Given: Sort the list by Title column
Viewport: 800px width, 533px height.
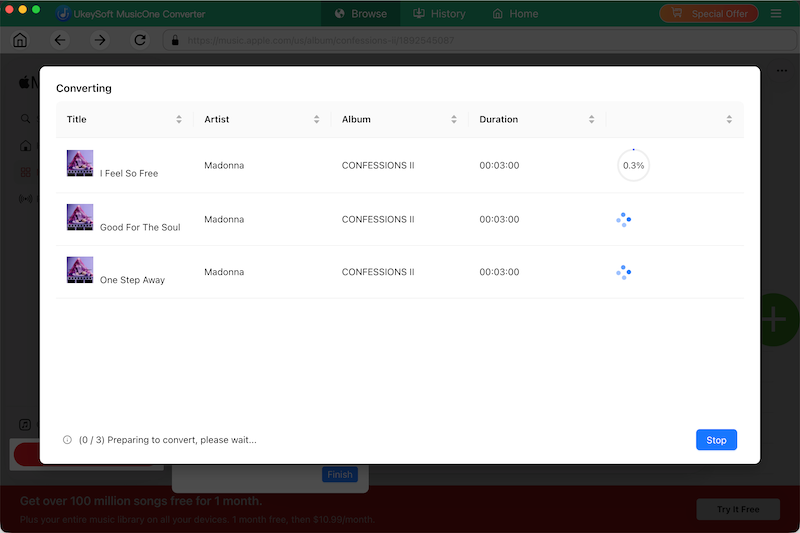Looking at the screenshot, I should pyautogui.click(x=179, y=119).
